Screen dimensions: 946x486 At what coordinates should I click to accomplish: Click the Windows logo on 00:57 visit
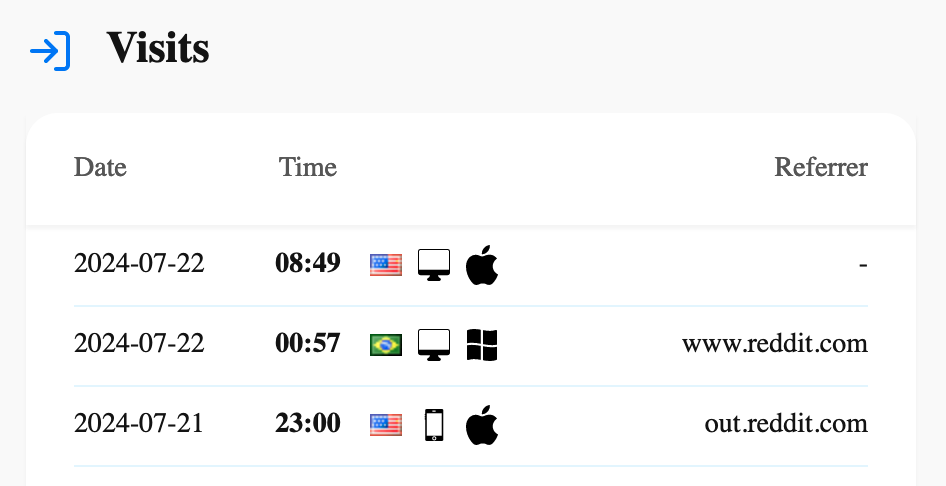tap(482, 345)
